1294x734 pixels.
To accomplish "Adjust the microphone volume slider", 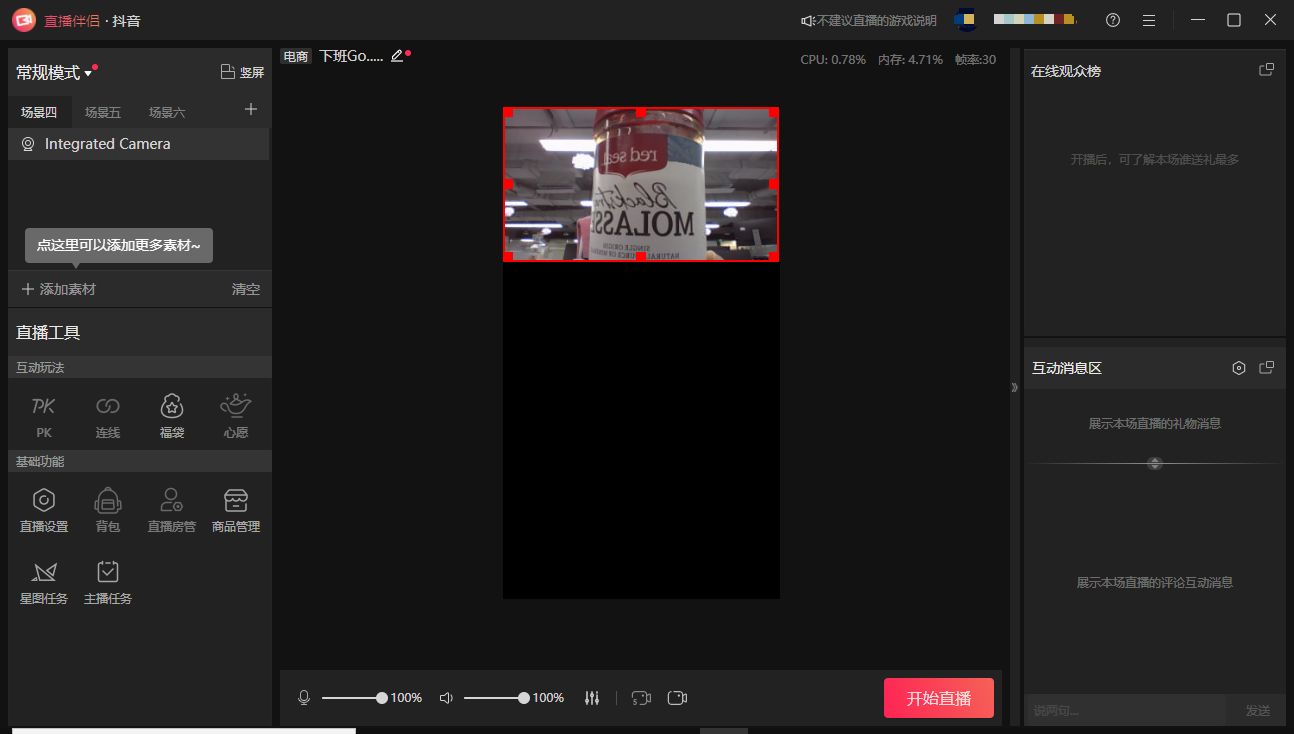I will point(354,698).
